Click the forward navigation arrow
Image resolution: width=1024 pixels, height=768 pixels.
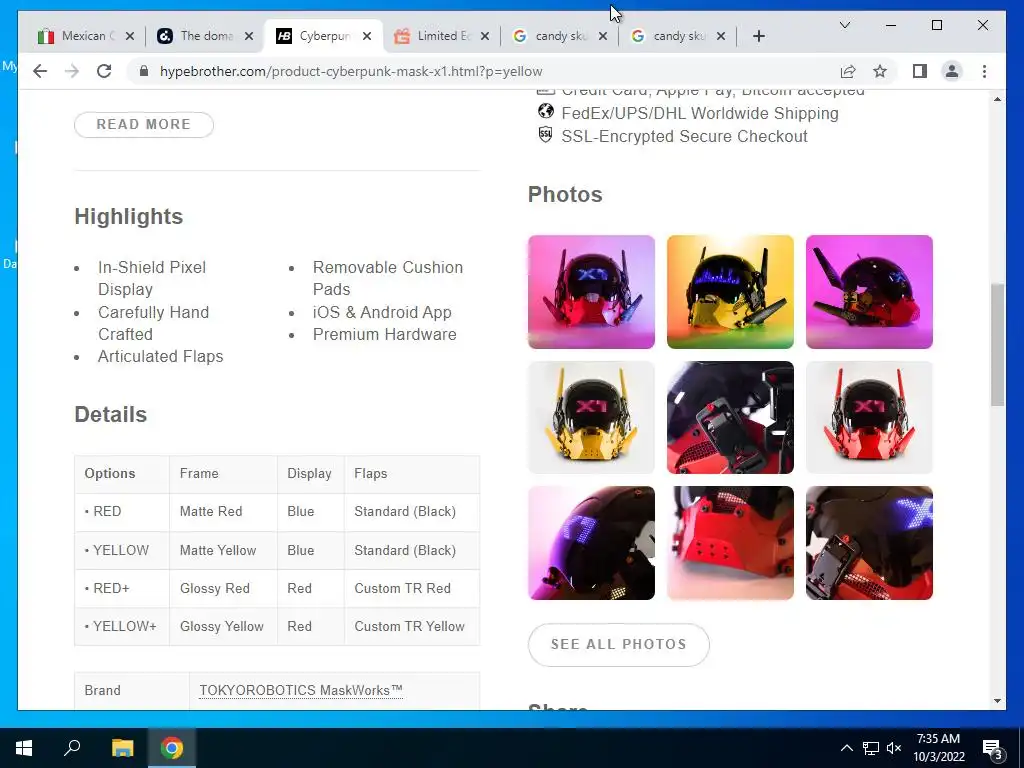(x=72, y=71)
